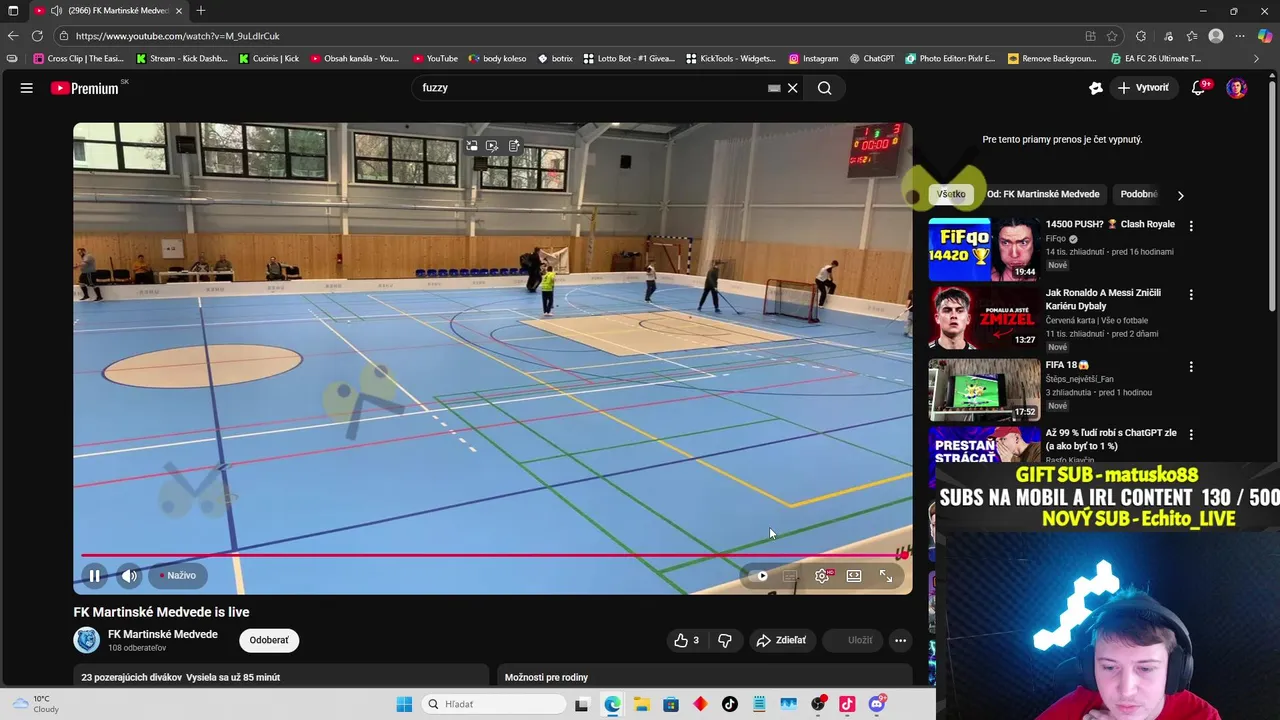Open TikTok from the taskbar
Viewport: 1280px width, 720px height.
730,704
